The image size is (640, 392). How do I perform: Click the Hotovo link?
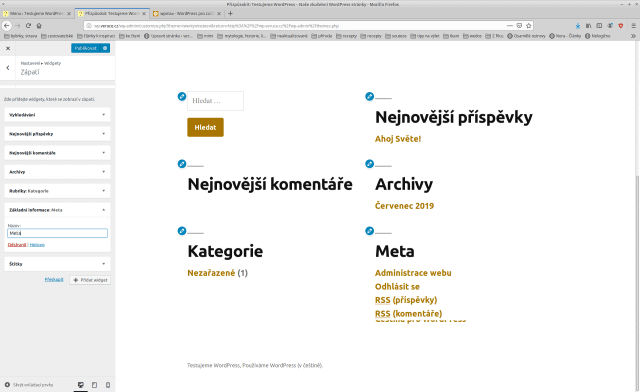tap(37, 245)
